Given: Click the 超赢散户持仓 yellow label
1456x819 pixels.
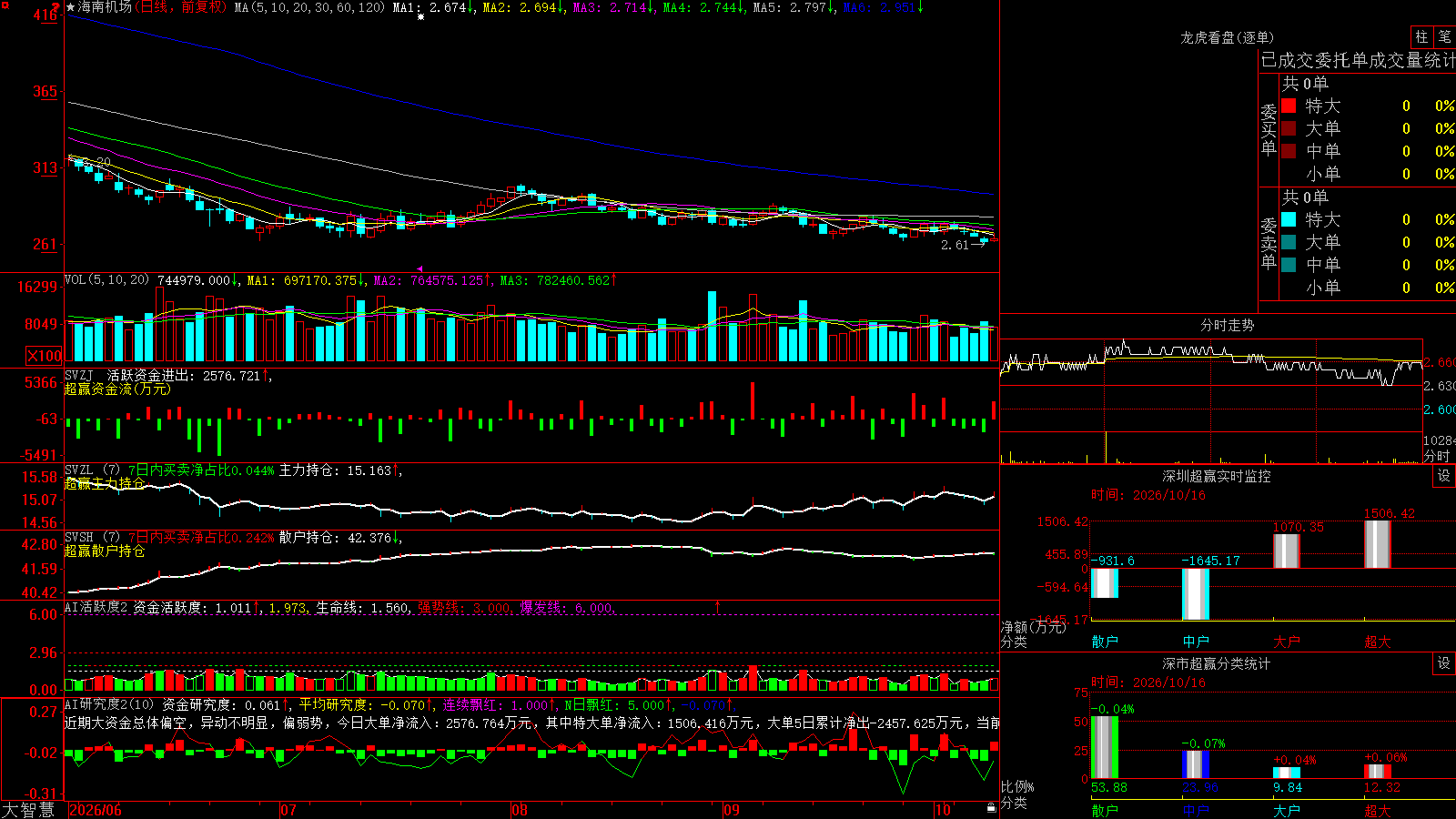Looking at the screenshot, I should coord(105,551).
